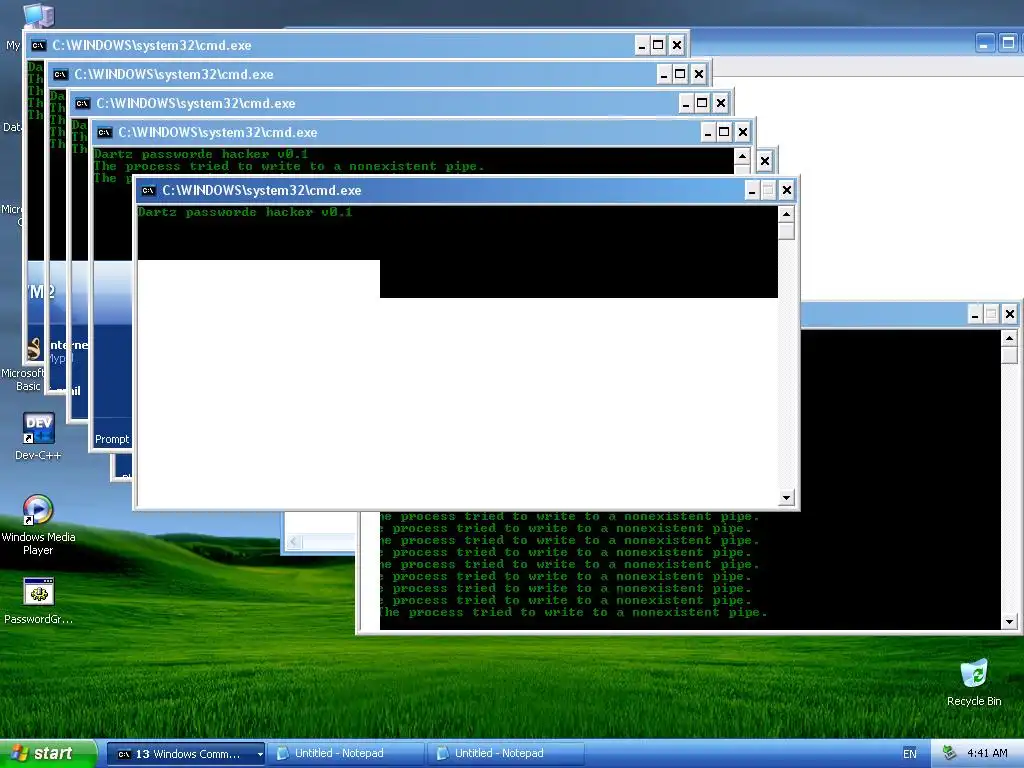The image size is (1024, 768).
Task: Minimize the lower-right cmd window showing pipe errors
Action: [x=975, y=314]
